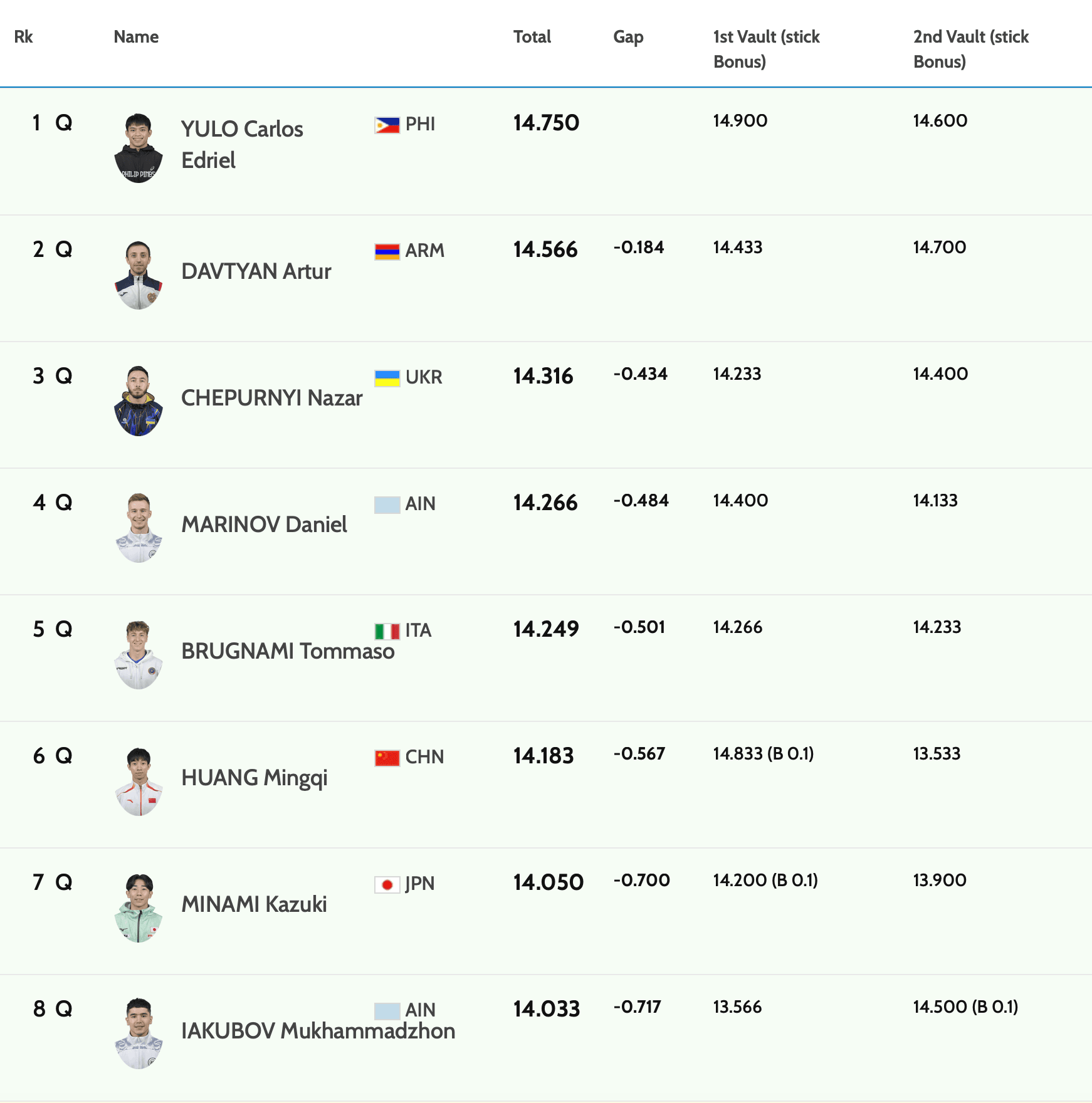Click the Philippines flag icon
Image resolution: width=1092 pixels, height=1103 pixels.
pyautogui.click(x=387, y=125)
